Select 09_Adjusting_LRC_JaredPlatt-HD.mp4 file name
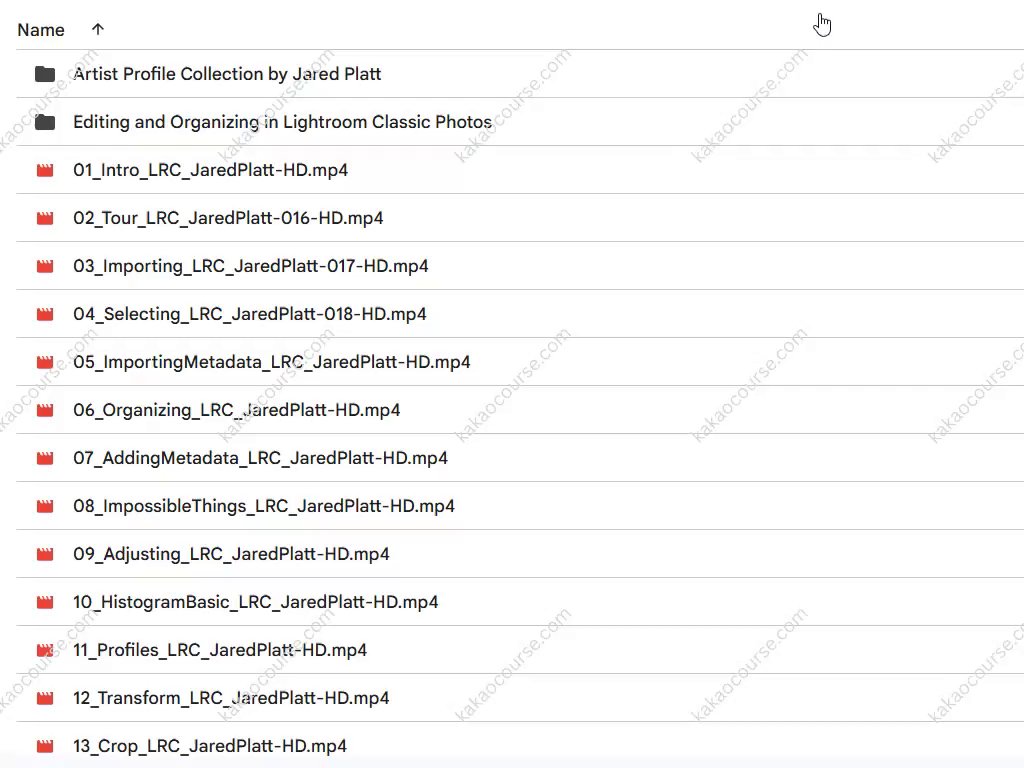 [x=231, y=554]
